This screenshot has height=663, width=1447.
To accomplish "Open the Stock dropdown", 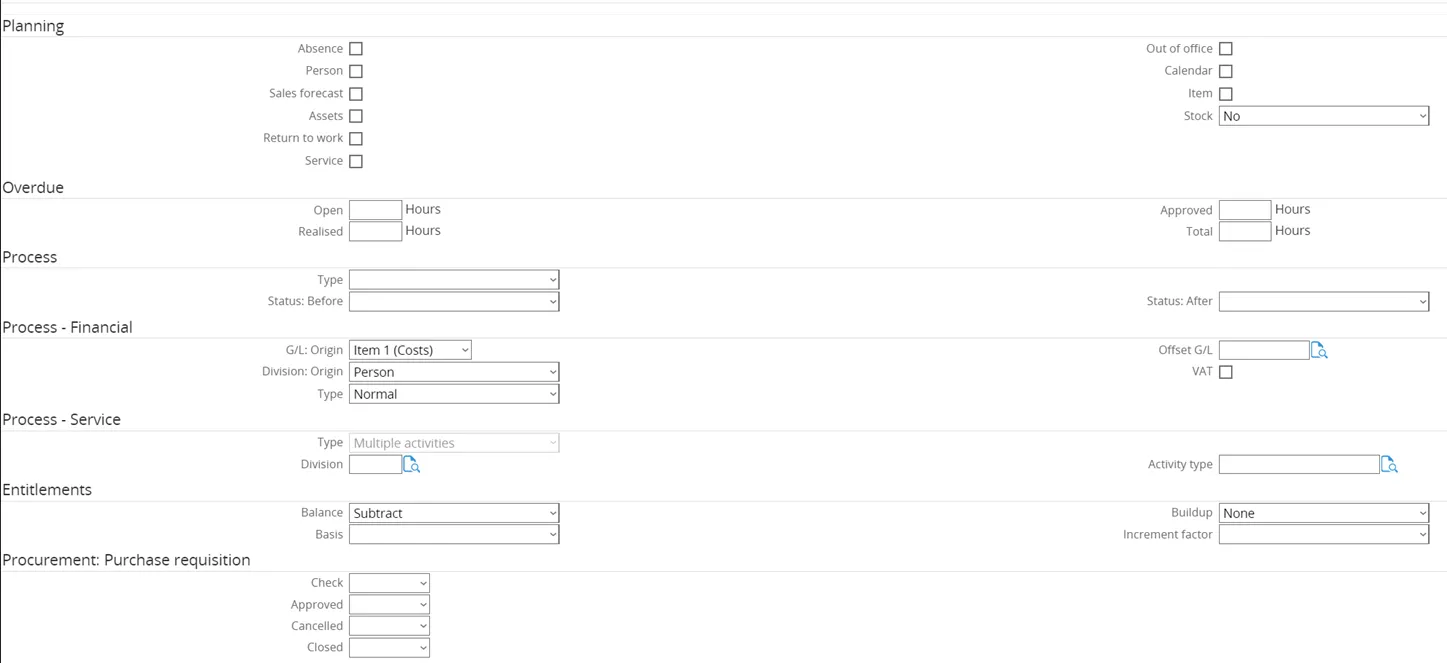I will coord(1323,116).
